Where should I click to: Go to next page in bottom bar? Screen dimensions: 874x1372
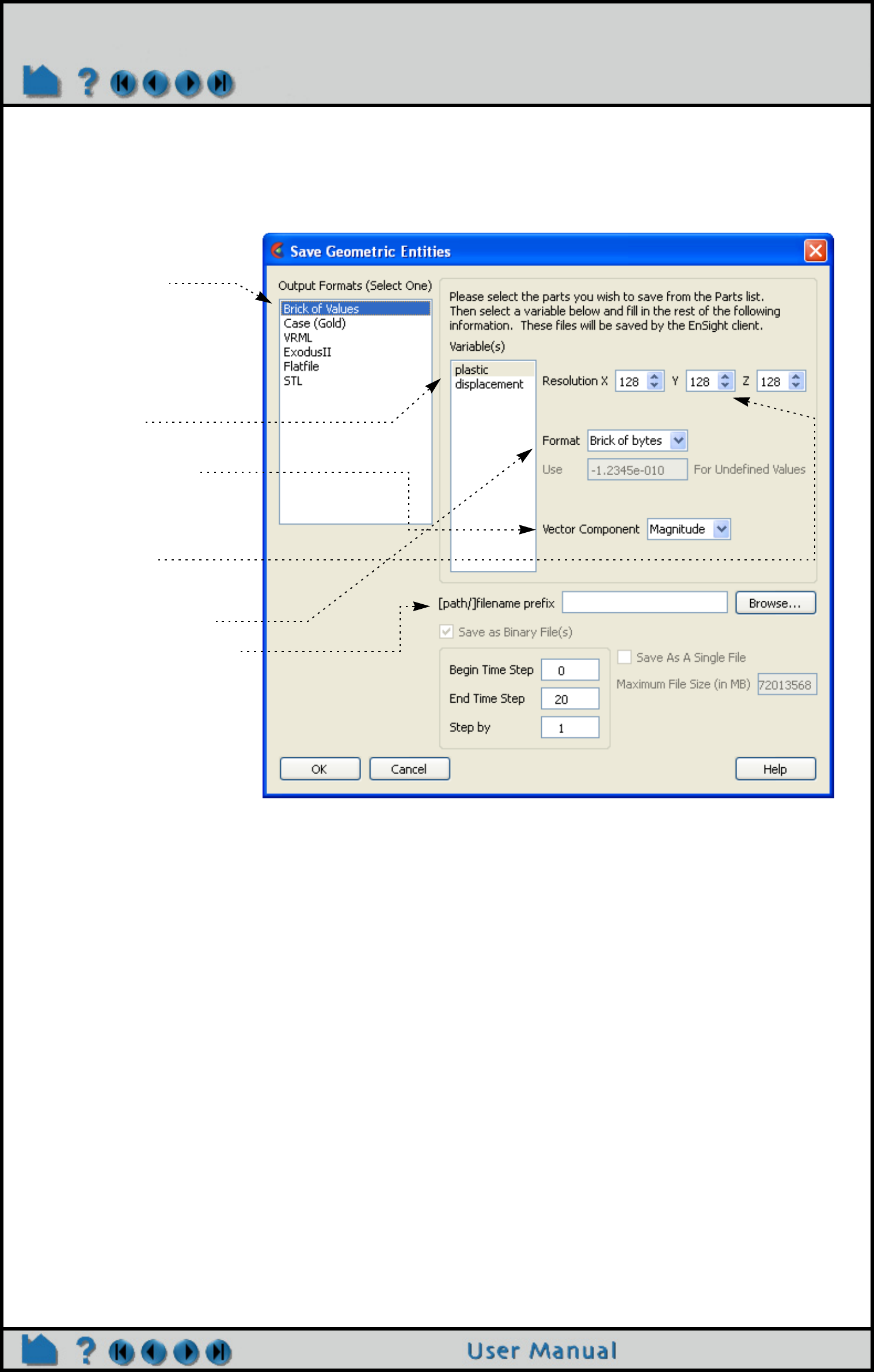187,1352
